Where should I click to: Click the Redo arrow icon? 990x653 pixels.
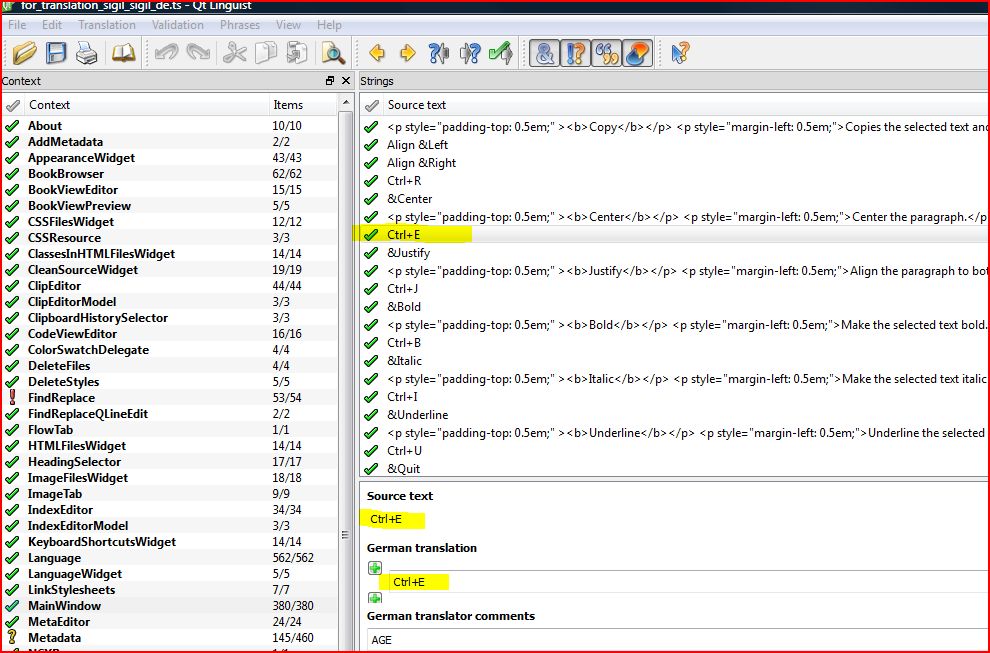(x=198, y=53)
